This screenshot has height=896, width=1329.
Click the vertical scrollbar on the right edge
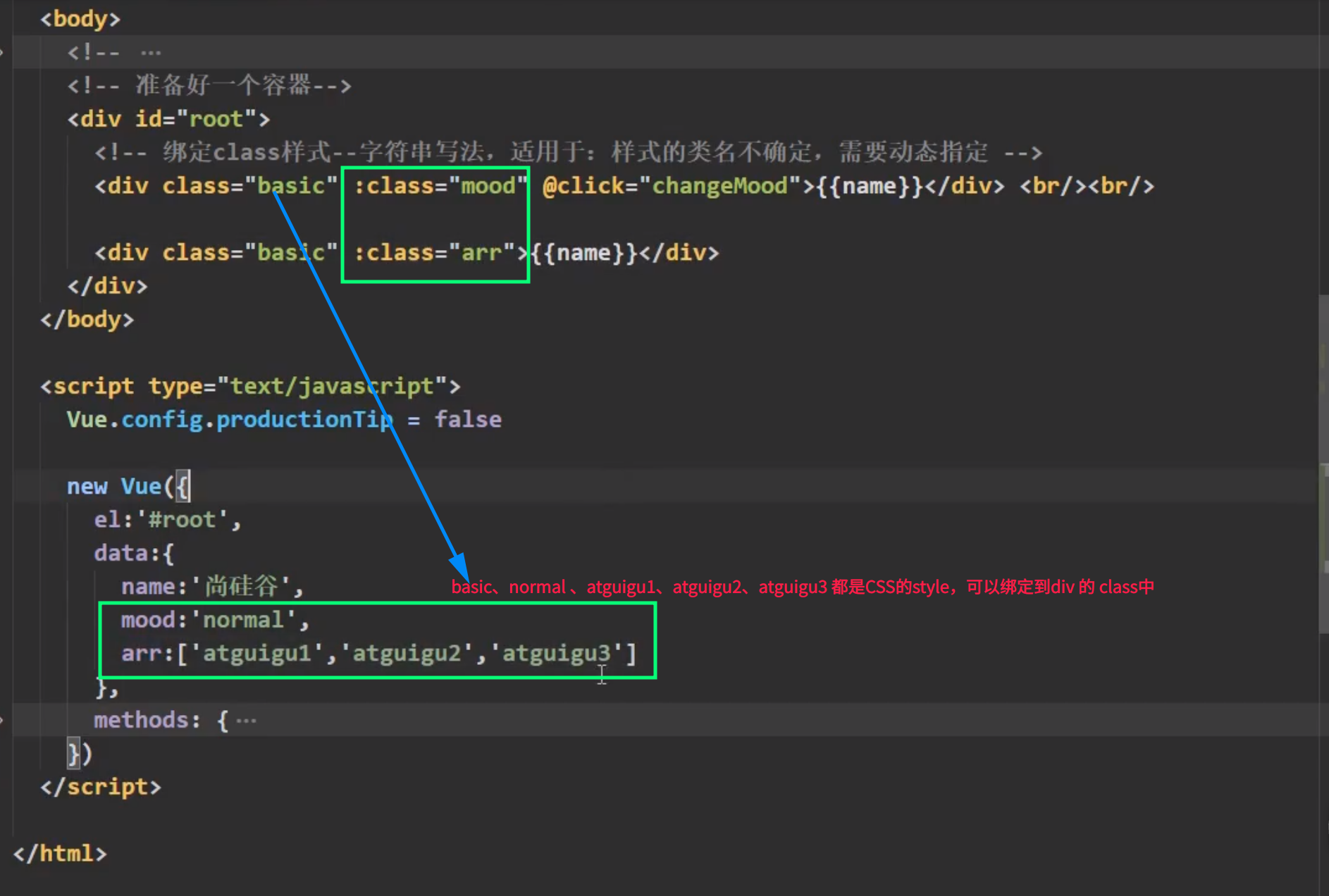[x=1323, y=465]
